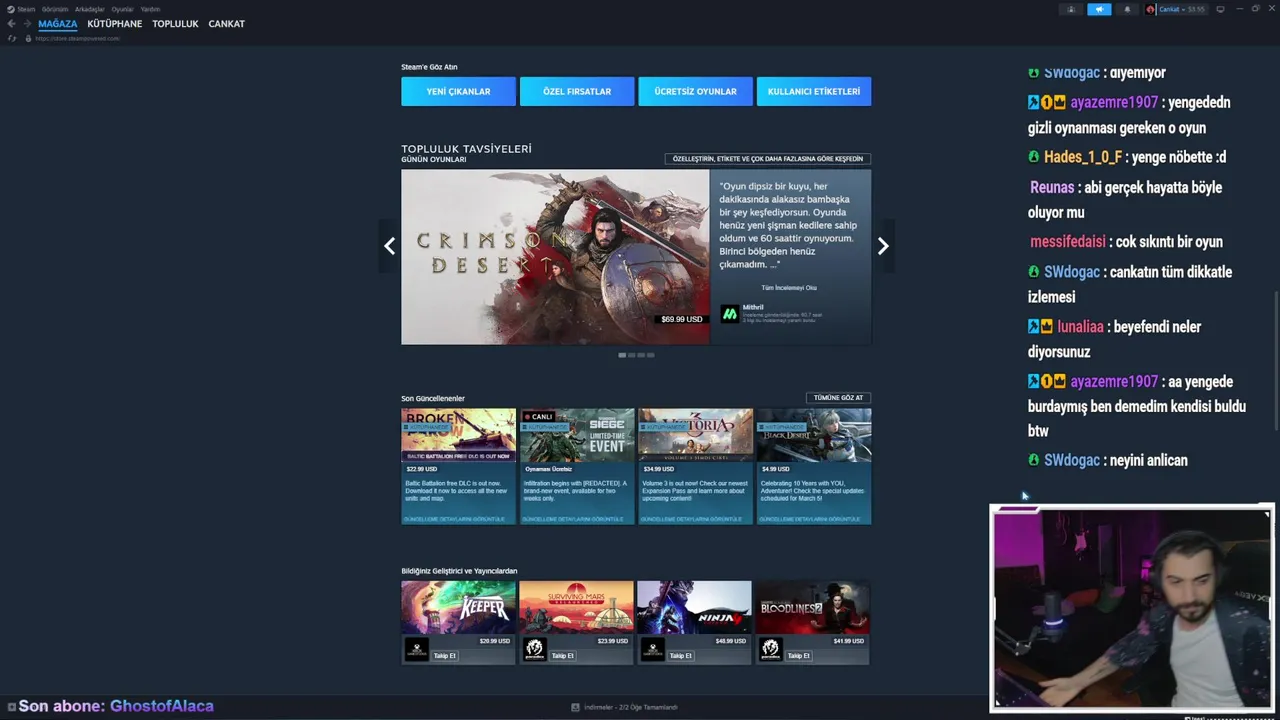Switch to the KÜTÜPHANE tab
Screen dimensions: 1280x720
pyautogui.click(x=115, y=24)
